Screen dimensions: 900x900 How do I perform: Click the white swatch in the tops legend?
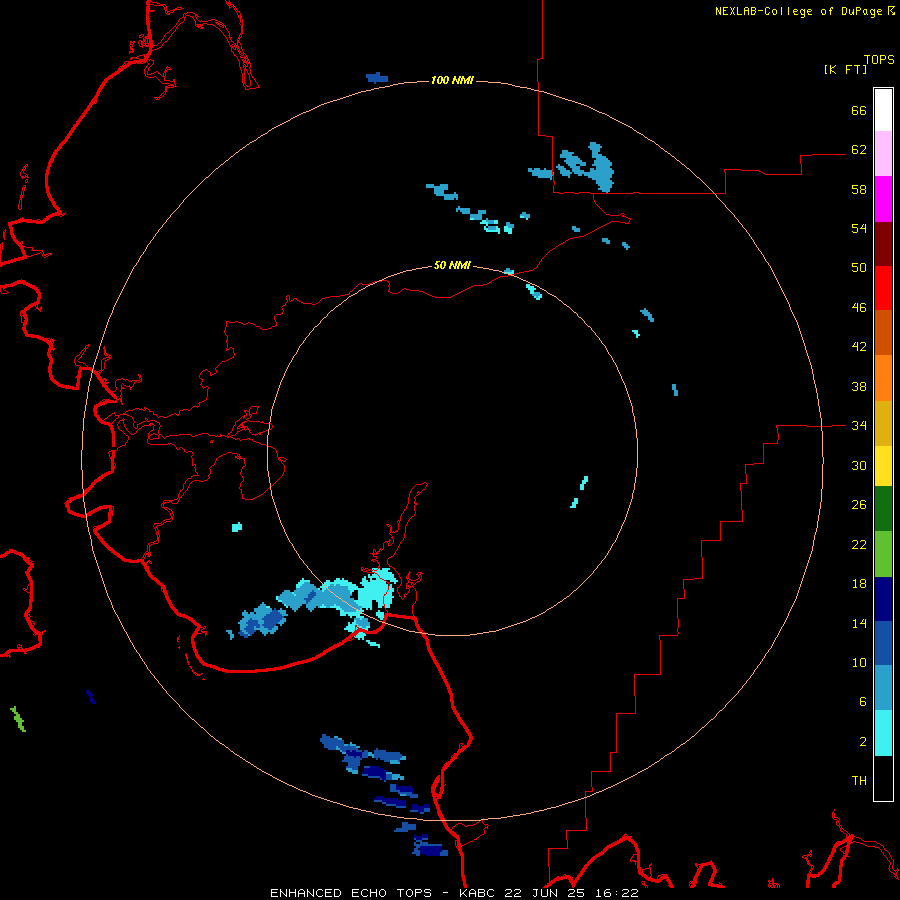(883, 110)
